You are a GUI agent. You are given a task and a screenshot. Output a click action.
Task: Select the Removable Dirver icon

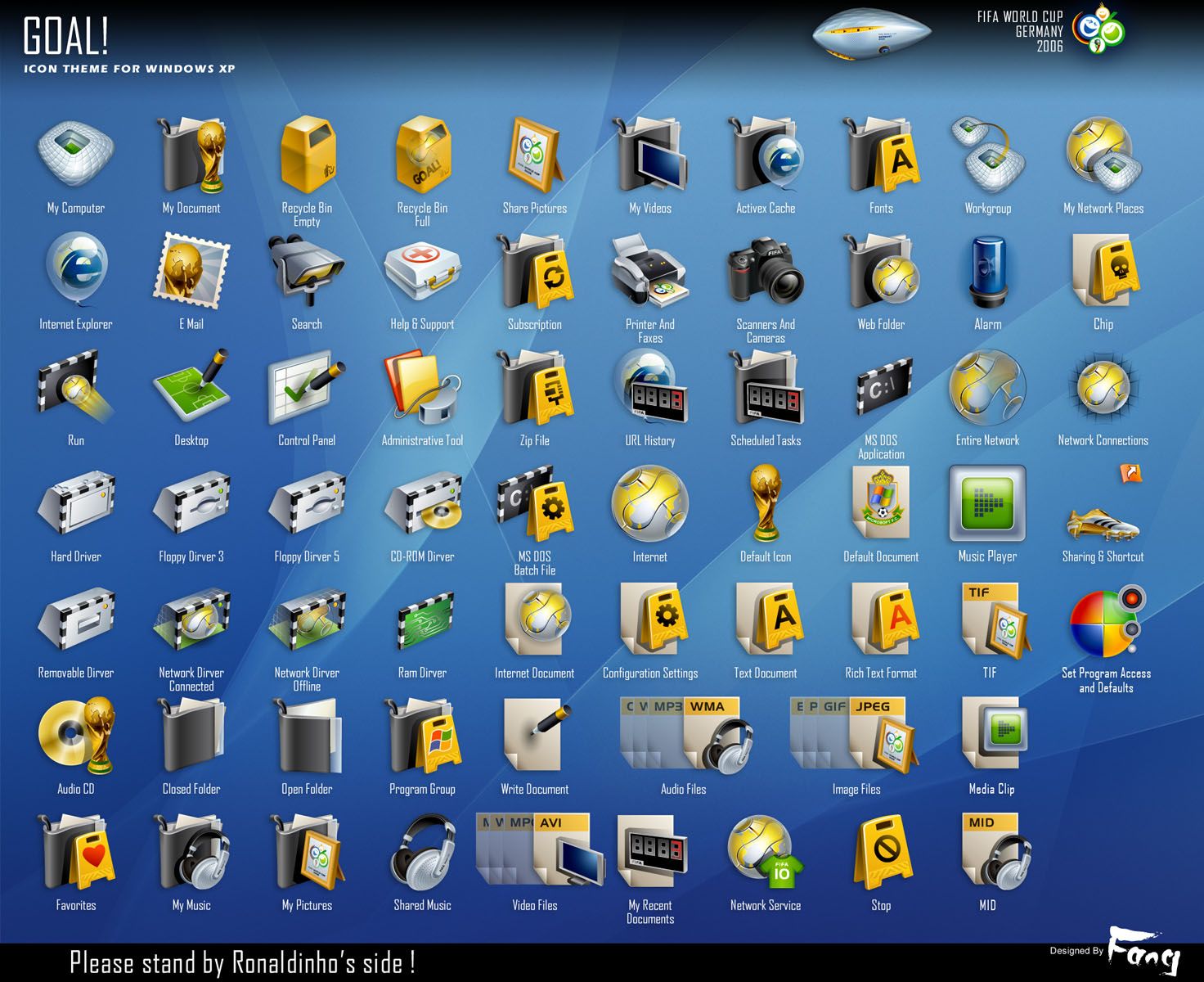click(x=76, y=620)
